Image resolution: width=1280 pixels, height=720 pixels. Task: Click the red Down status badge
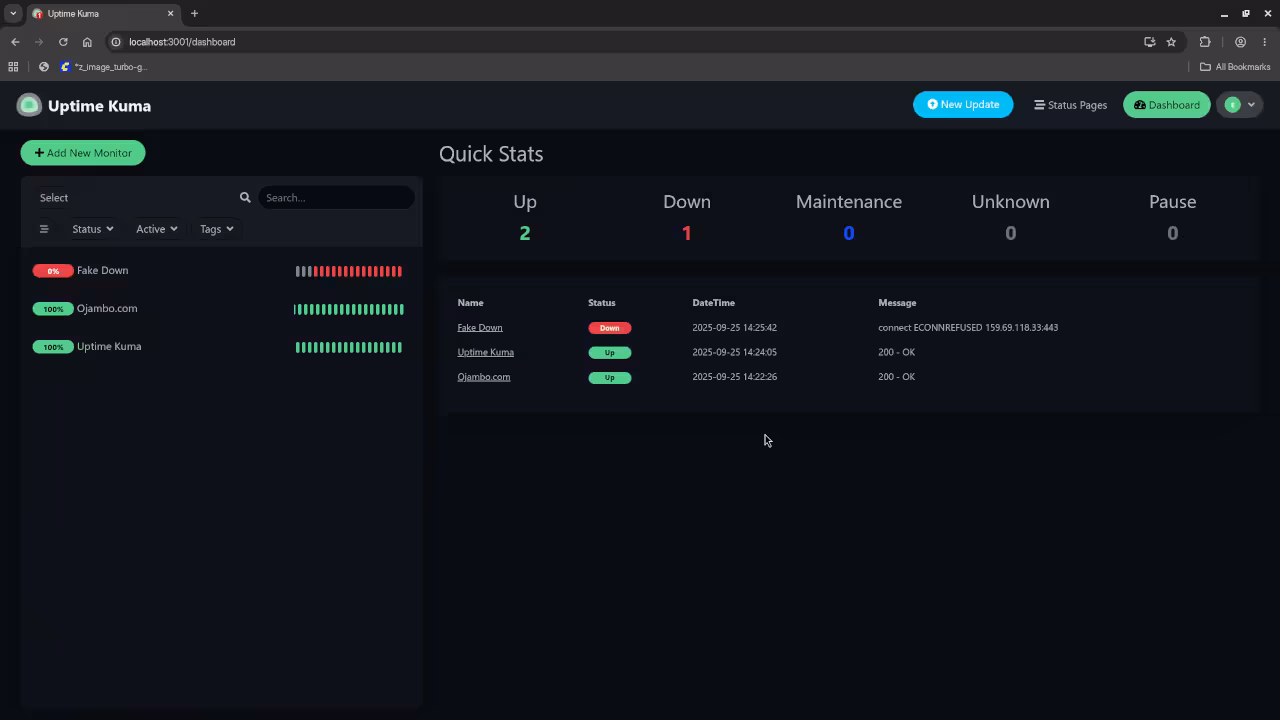(609, 328)
